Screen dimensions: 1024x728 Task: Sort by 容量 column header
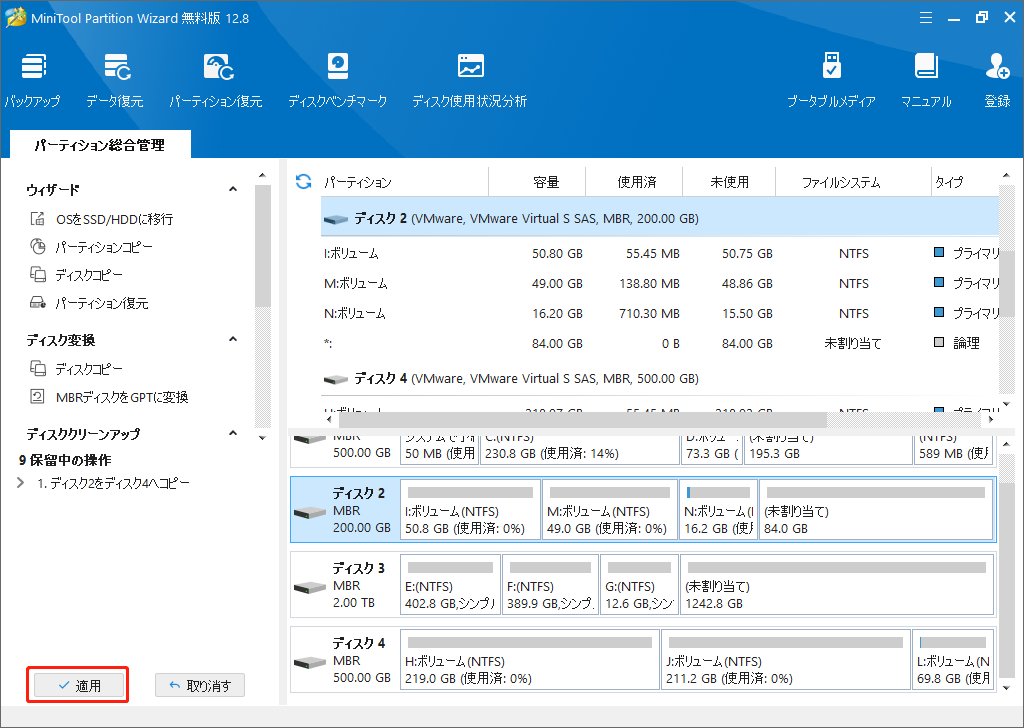537,182
